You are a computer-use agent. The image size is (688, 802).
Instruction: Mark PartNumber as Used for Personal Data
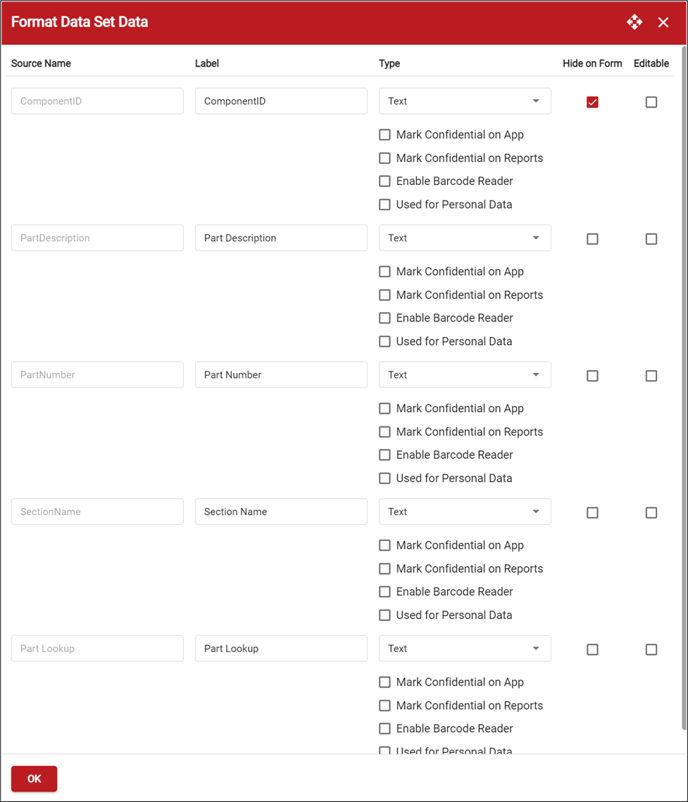pyautogui.click(x=385, y=478)
